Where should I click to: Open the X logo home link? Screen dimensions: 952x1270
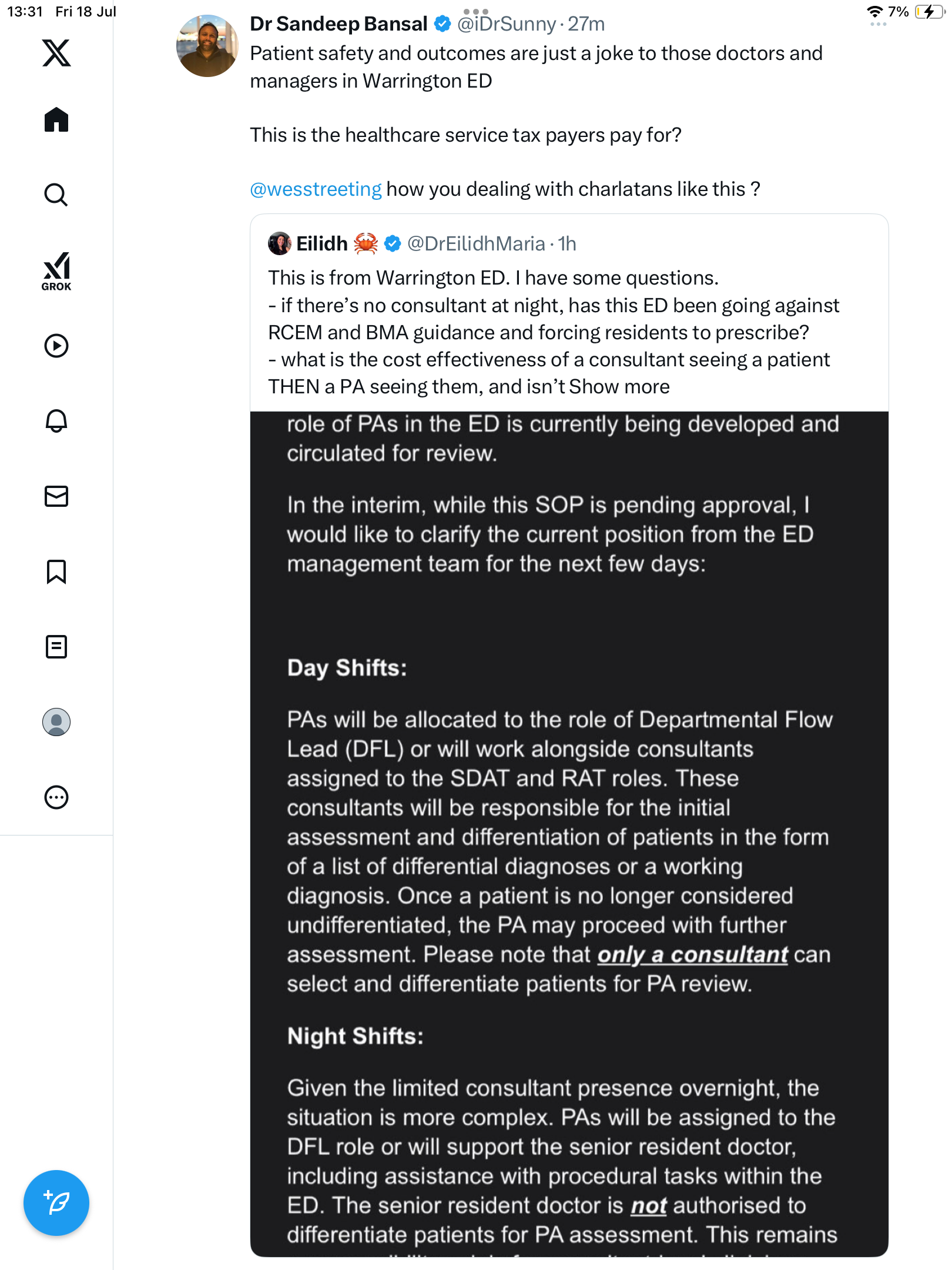[x=56, y=53]
